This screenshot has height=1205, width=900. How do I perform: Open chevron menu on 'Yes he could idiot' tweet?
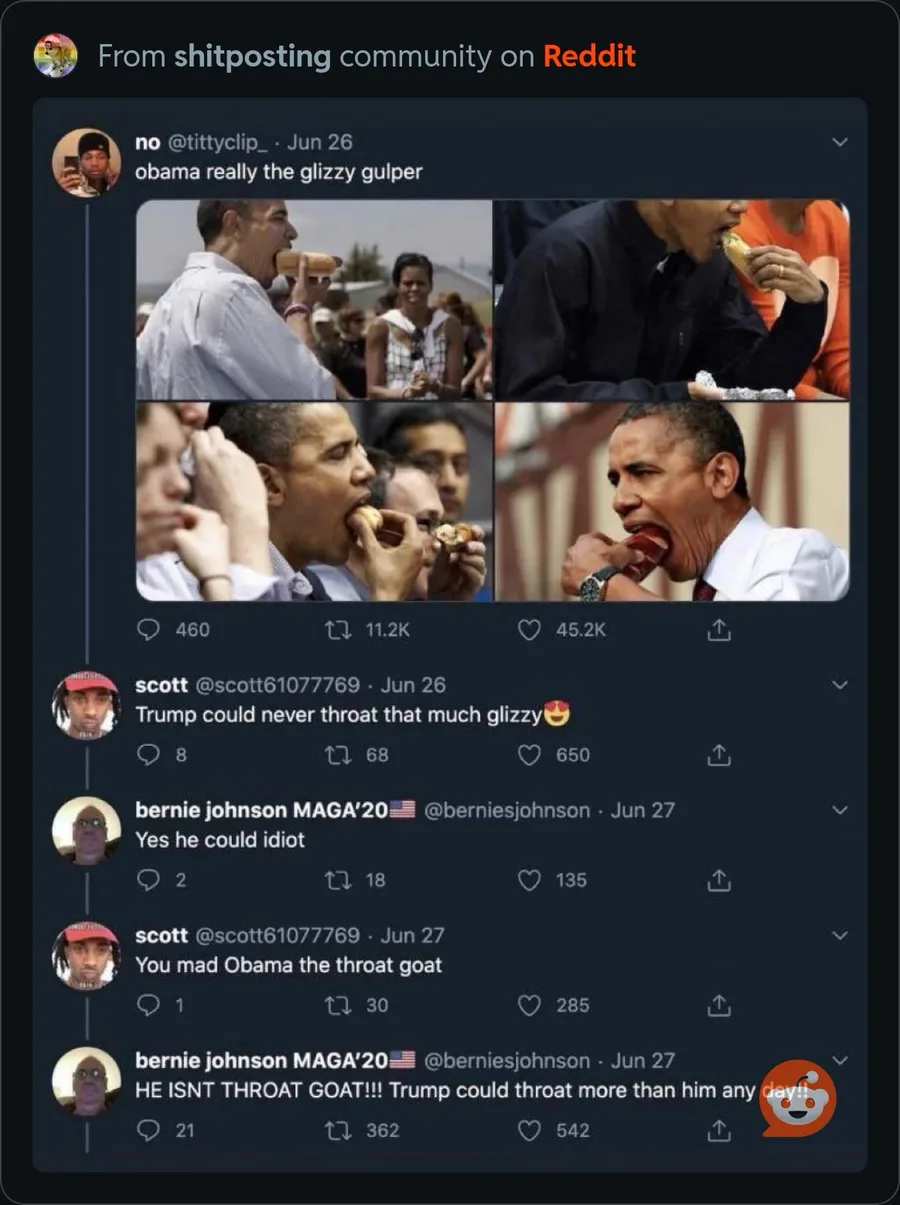840,810
